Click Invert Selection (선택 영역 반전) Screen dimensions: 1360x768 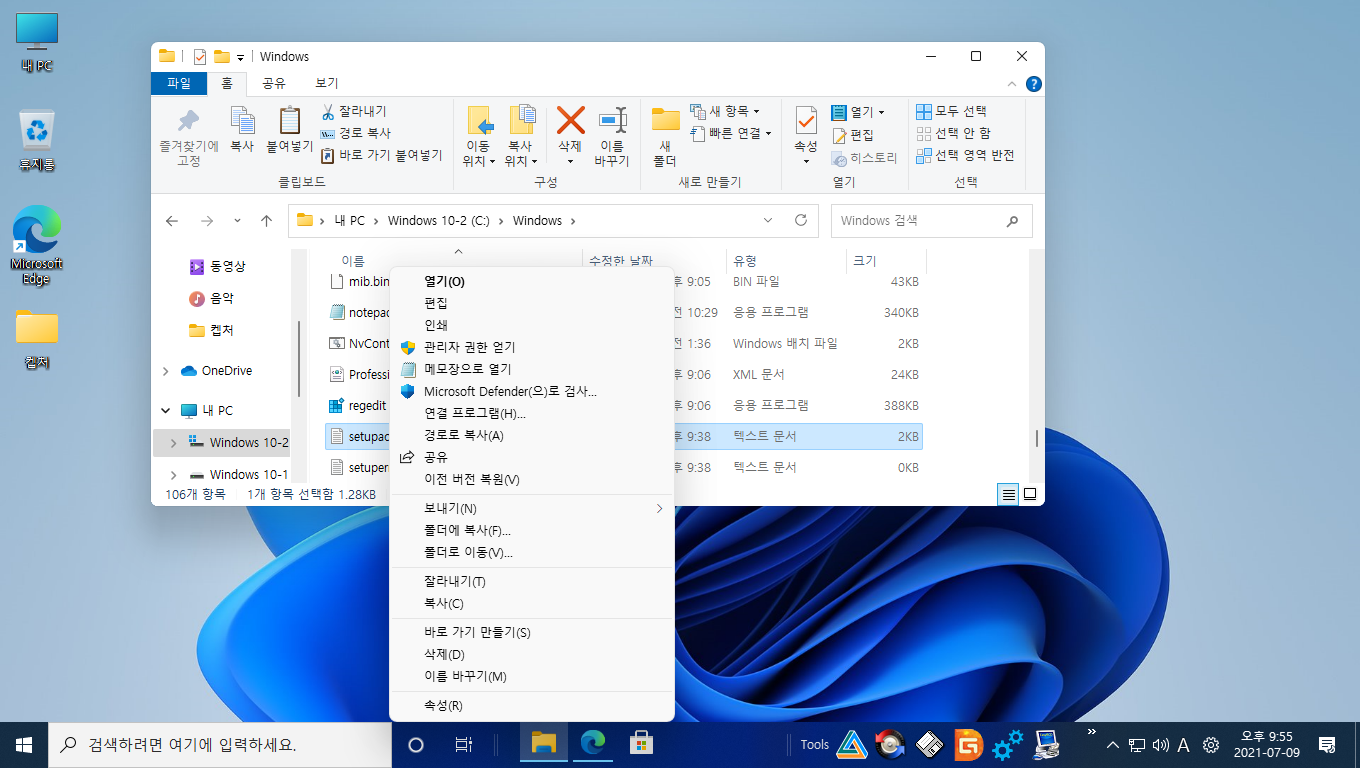pyautogui.click(x=965, y=155)
